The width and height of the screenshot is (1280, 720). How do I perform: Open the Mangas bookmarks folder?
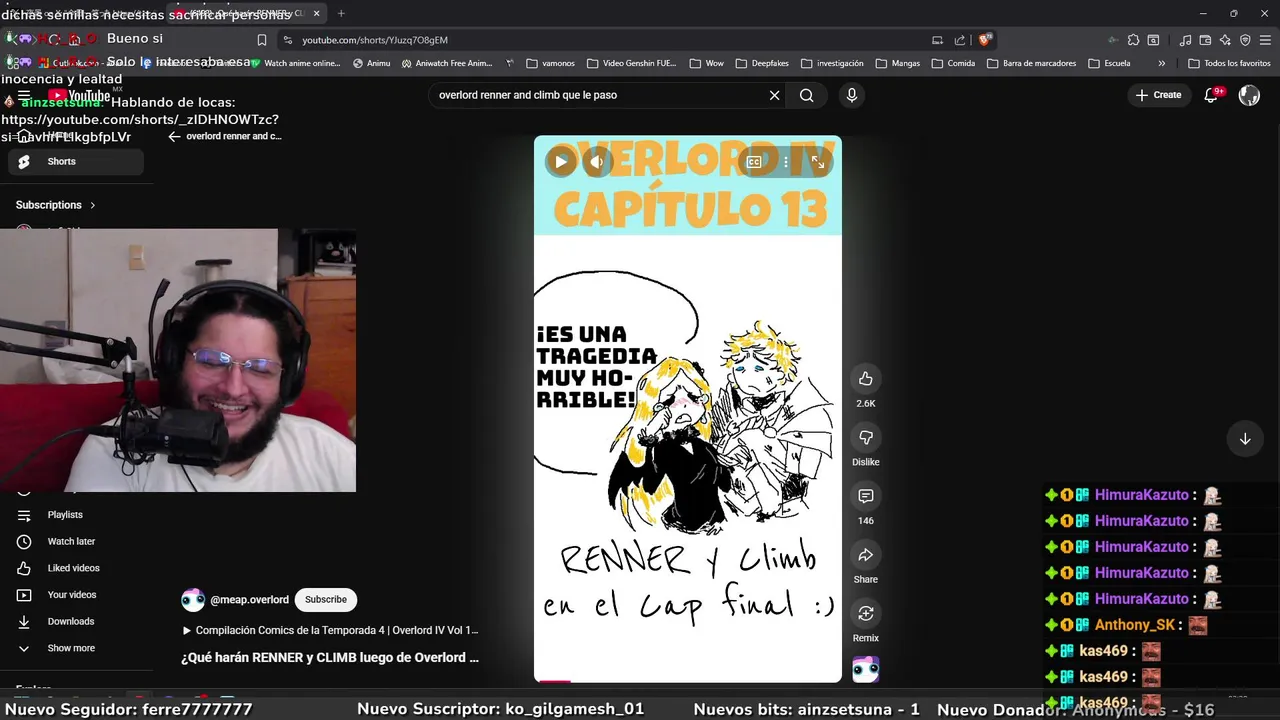[x=897, y=63]
